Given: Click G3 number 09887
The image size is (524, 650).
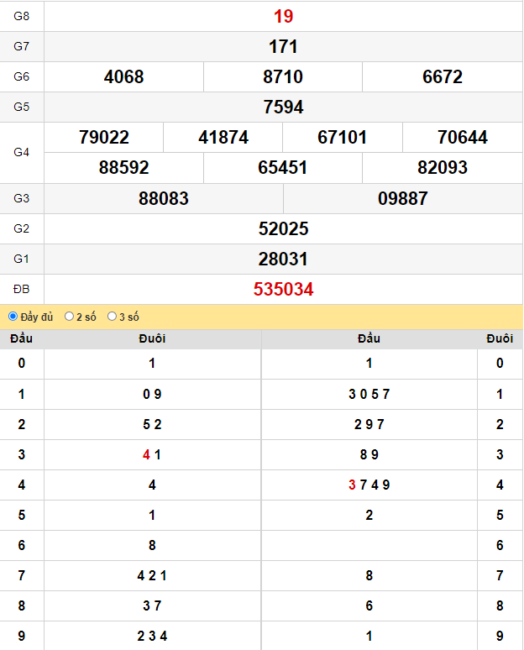Looking at the screenshot, I should pyautogui.click(x=403, y=198).
